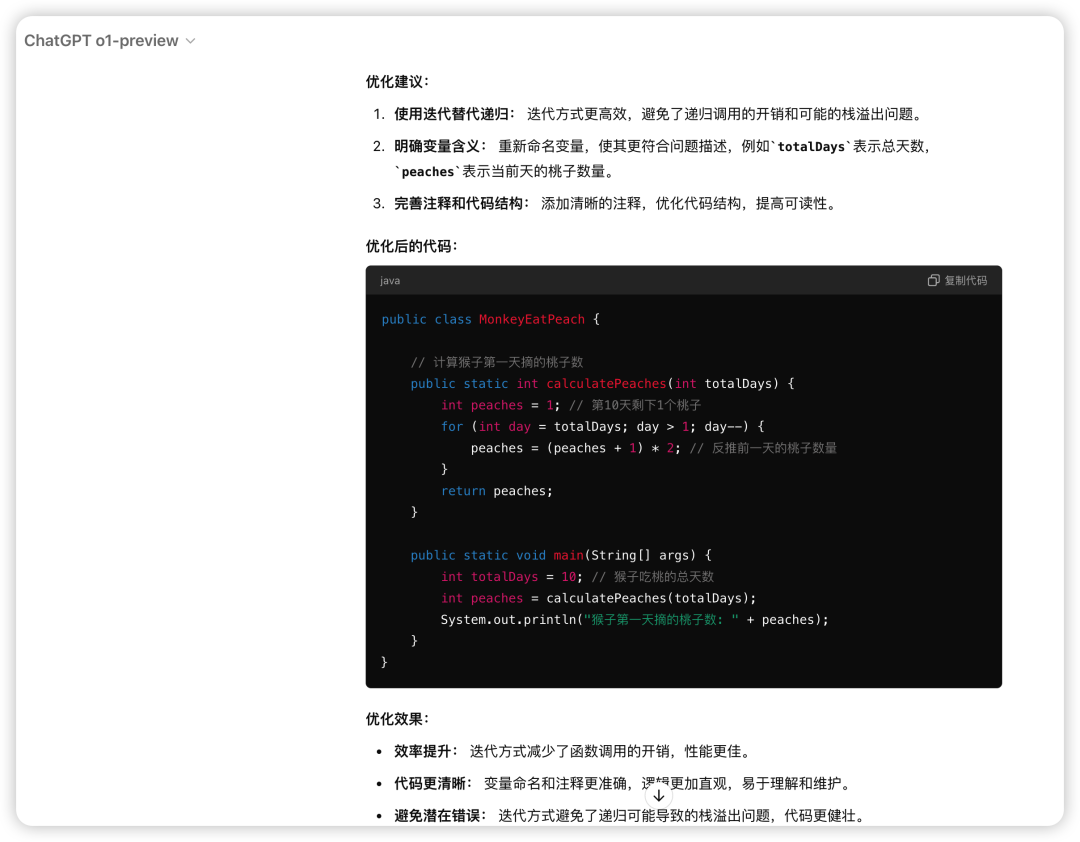Click the main method declaration line

click(x=560, y=555)
